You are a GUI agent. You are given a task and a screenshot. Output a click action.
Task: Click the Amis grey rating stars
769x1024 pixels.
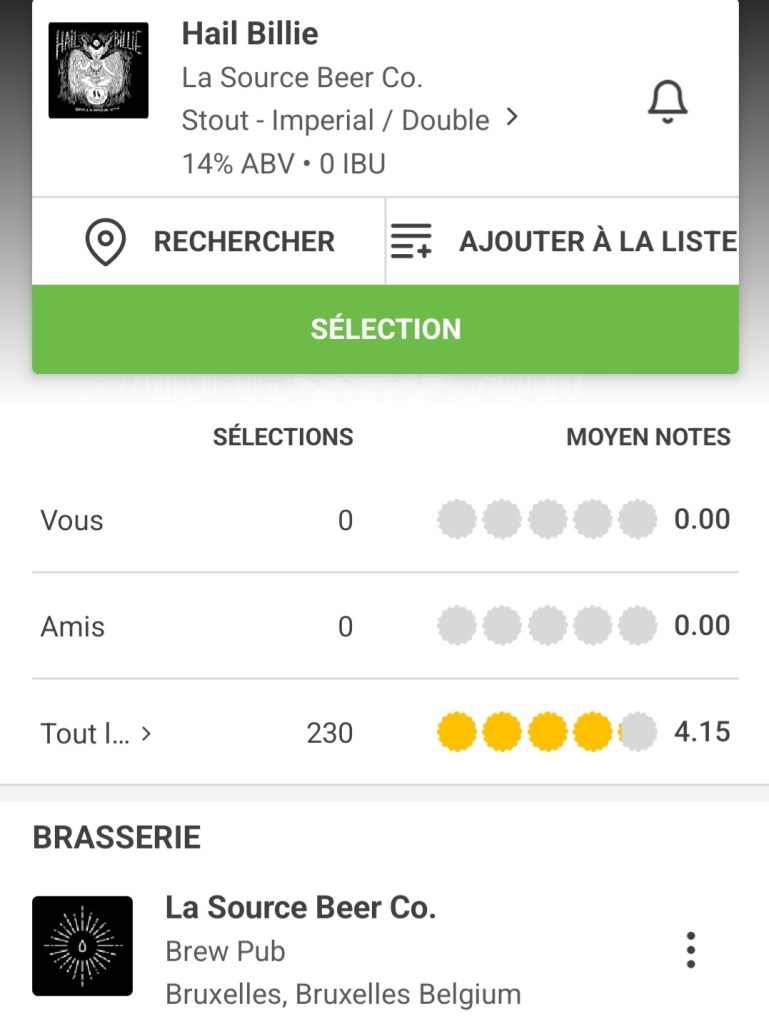pyautogui.click(x=547, y=626)
